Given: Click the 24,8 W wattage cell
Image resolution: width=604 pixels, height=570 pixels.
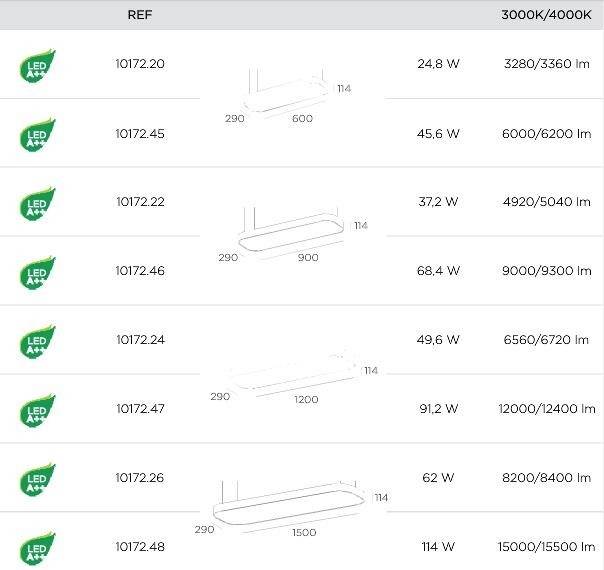Looking at the screenshot, I should [438, 64].
